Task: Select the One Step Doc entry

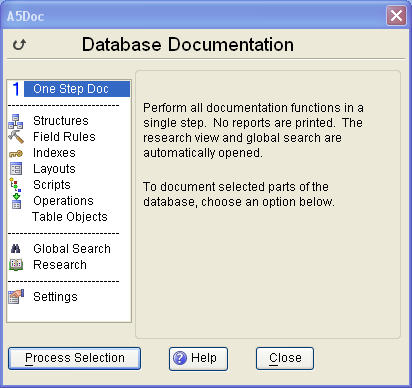Action: point(69,89)
